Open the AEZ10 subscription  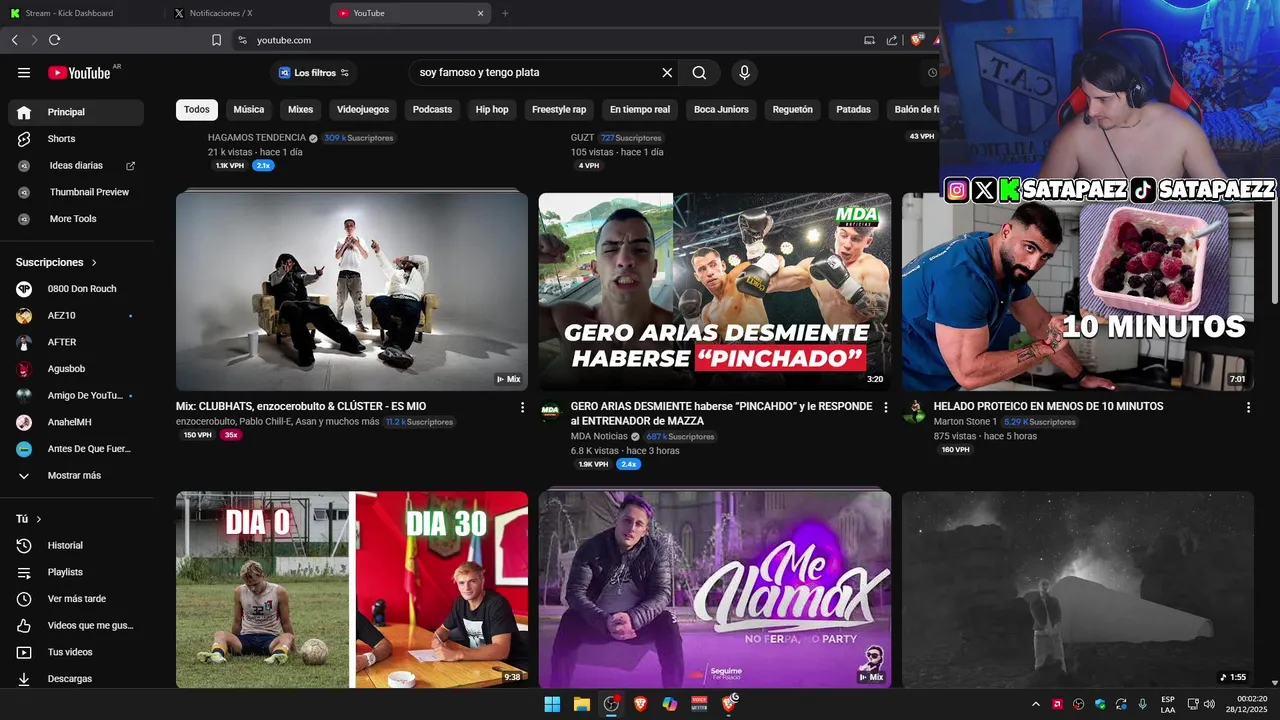click(76, 316)
